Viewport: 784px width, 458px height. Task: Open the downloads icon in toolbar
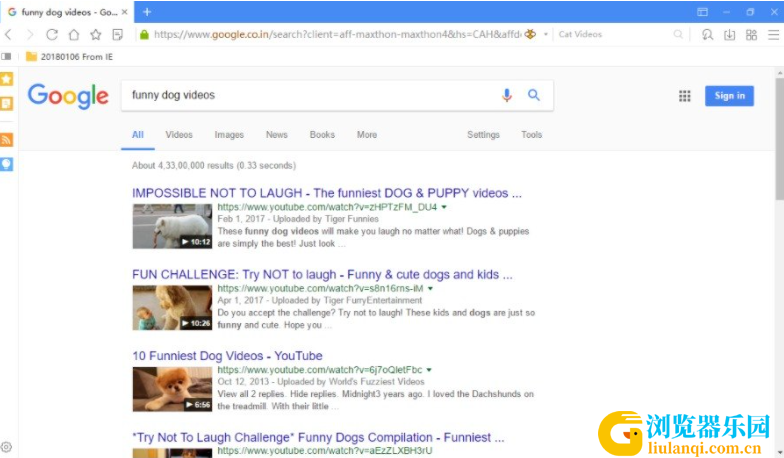730,34
